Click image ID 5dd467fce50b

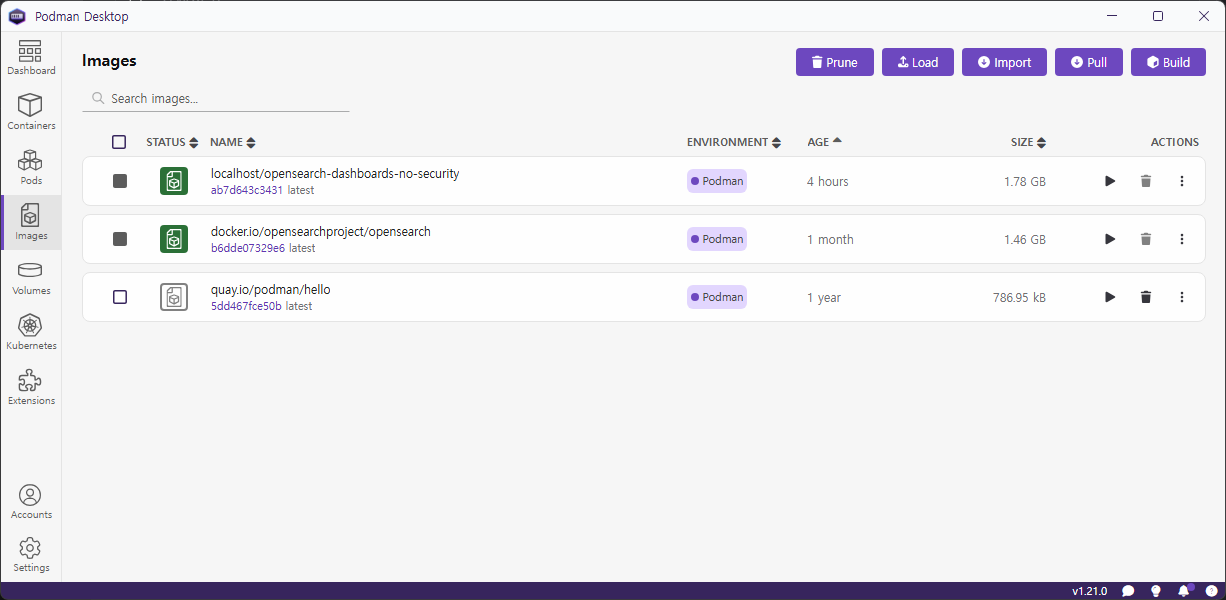pos(246,306)
